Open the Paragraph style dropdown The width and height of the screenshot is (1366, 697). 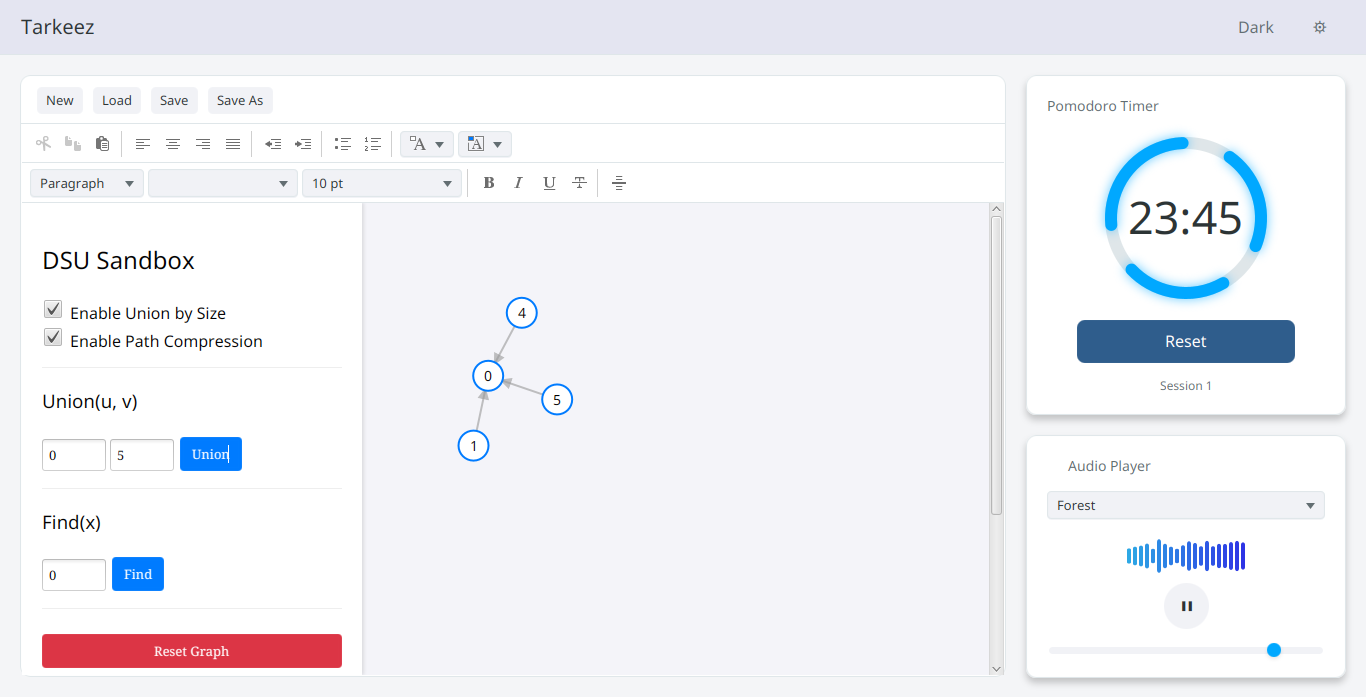pyautogui.click(x=87, y=183)
